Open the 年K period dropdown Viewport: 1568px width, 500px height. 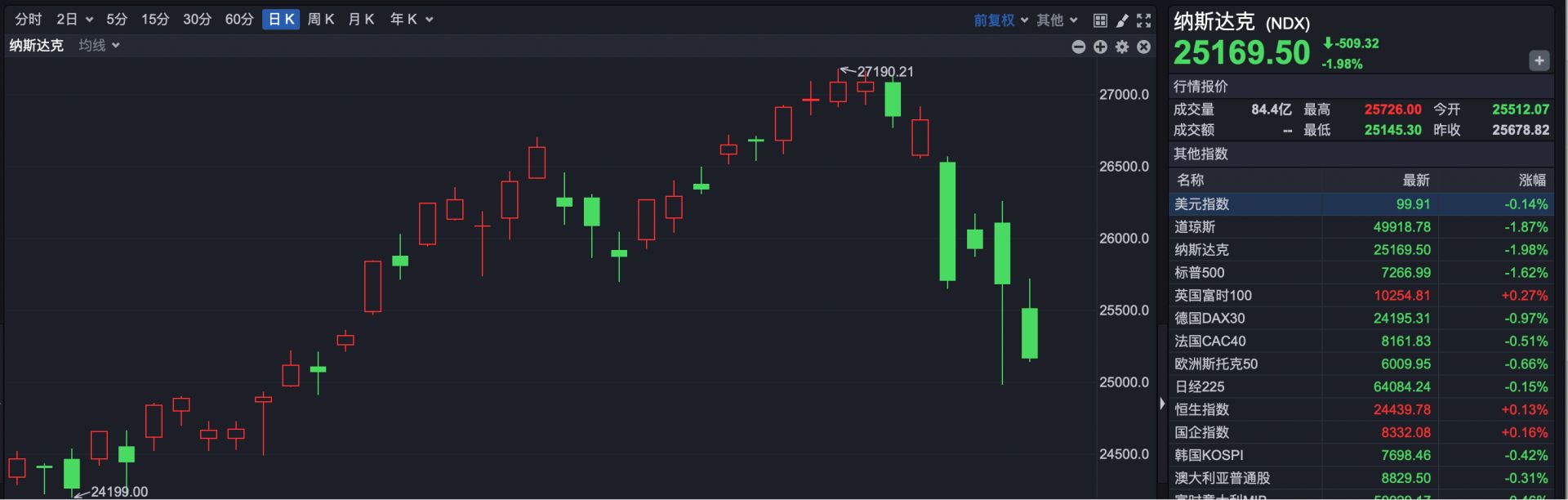tap(411, 19)
